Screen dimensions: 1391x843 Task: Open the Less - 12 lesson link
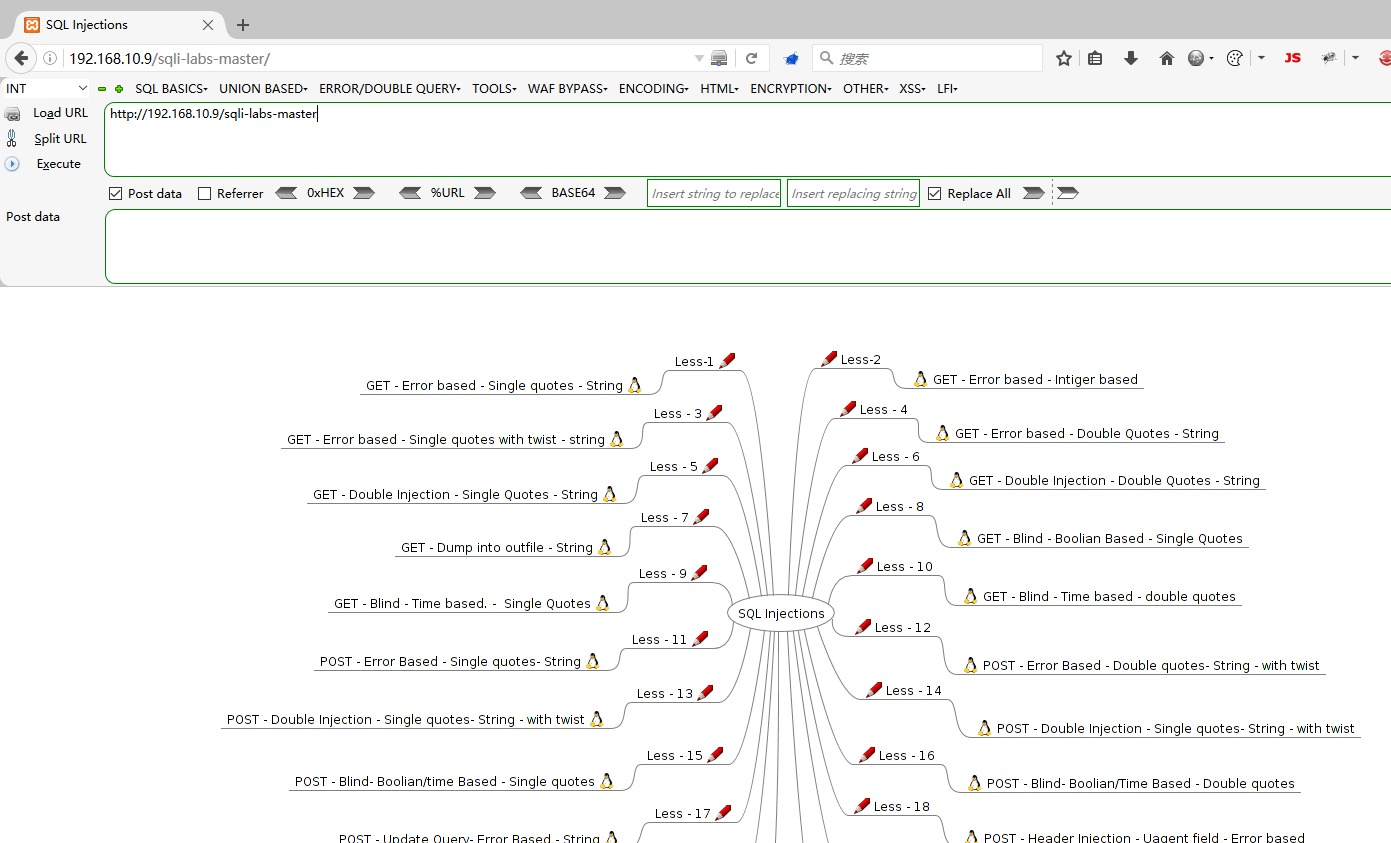(903, 628)
